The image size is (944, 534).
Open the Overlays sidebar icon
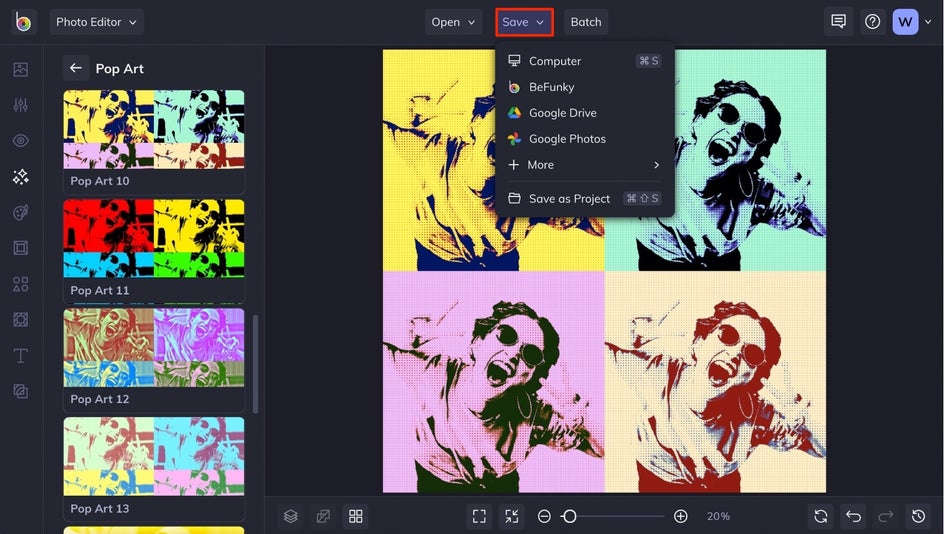click(x=20, y=320)
